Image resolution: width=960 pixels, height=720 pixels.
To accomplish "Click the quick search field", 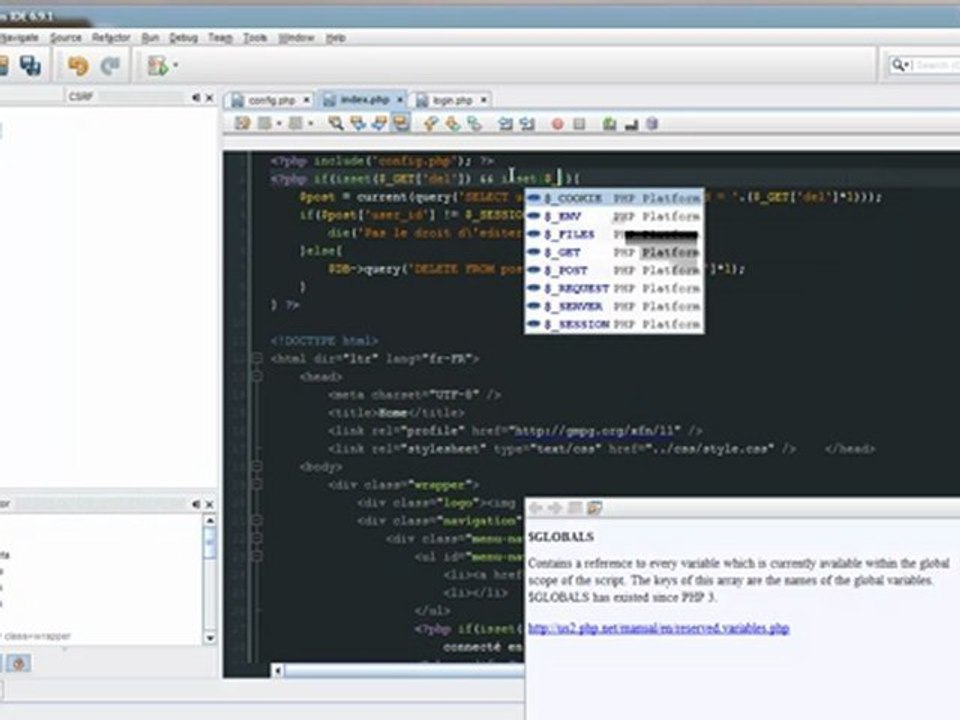I will [926, 65].
